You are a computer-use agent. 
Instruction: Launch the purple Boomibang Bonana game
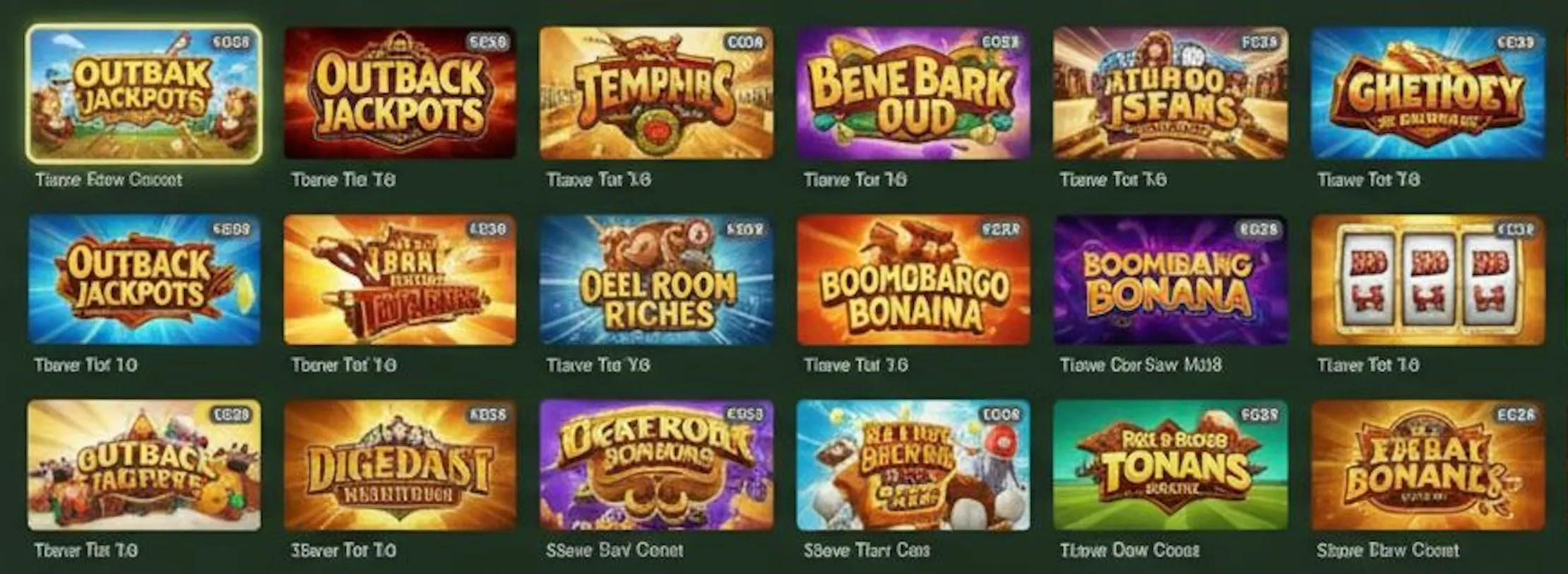point(1170,280)
